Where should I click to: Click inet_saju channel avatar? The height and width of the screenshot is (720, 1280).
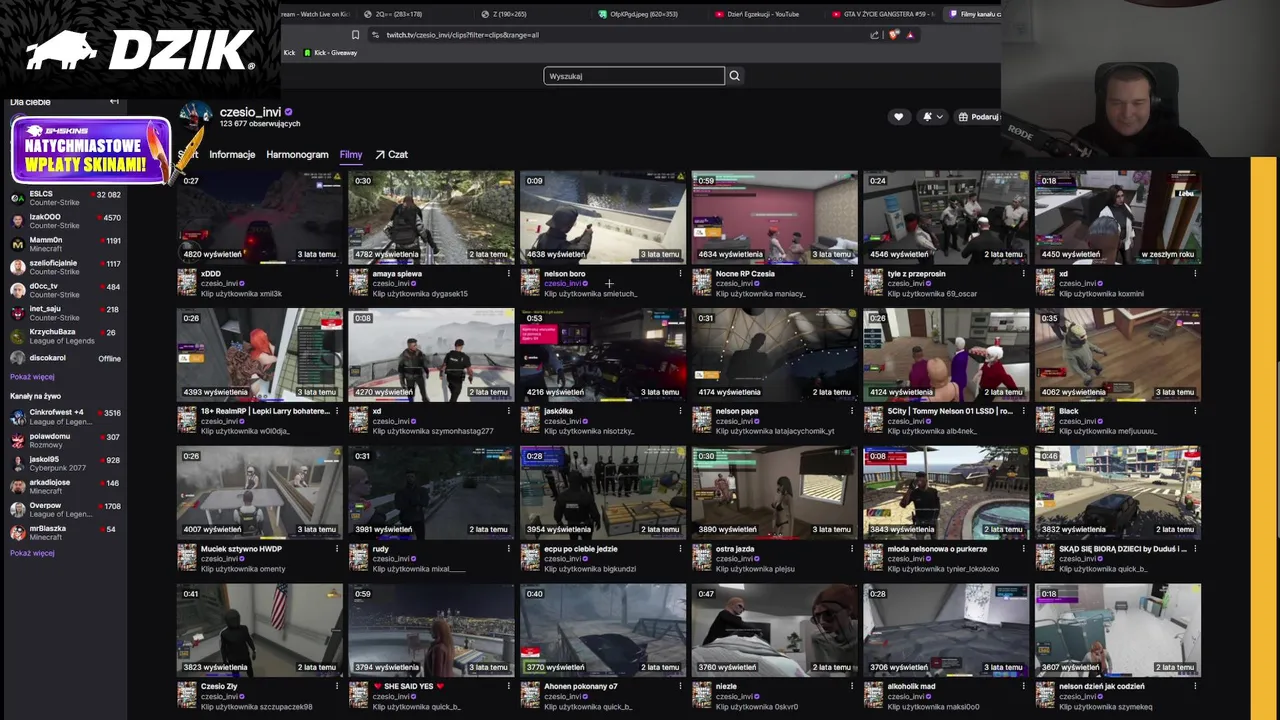(x=17, y=313)
